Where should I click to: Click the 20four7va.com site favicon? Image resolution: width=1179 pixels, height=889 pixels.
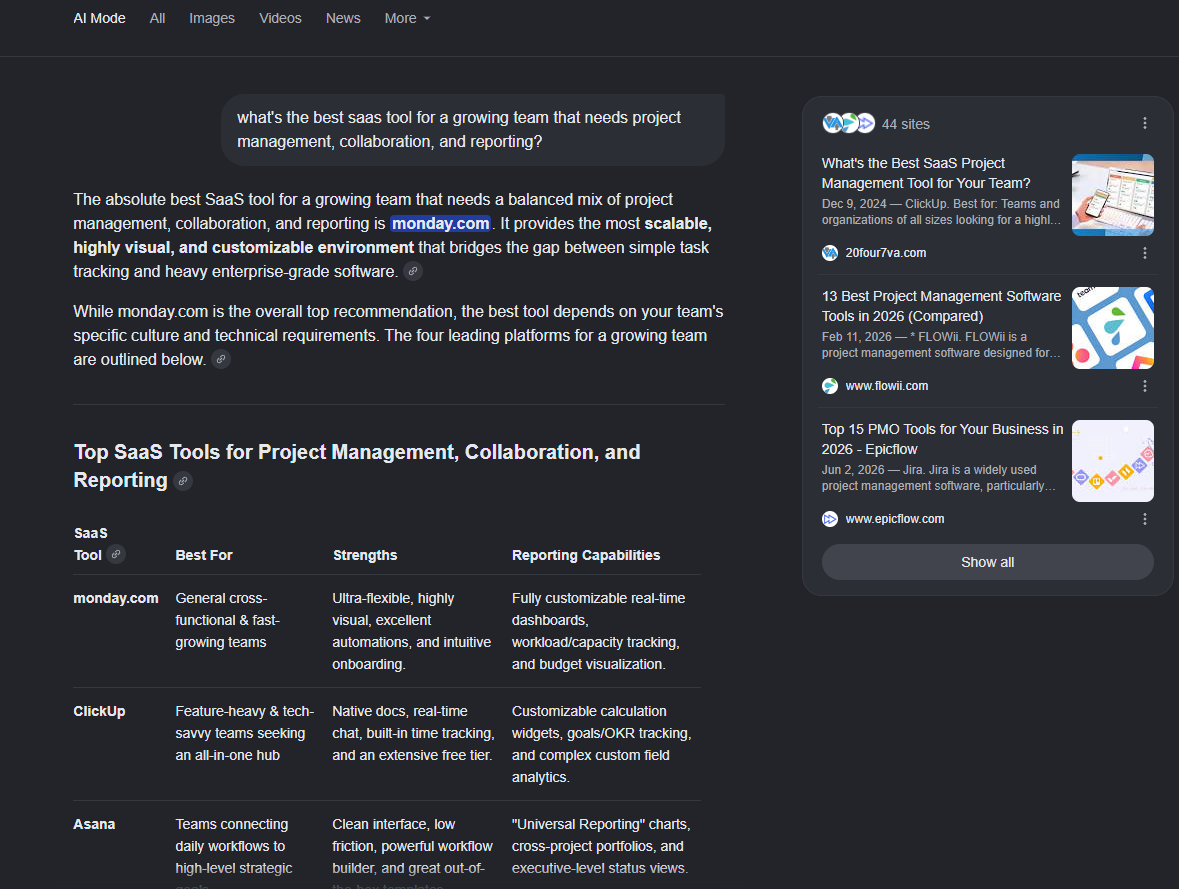[x=829, y=253]
